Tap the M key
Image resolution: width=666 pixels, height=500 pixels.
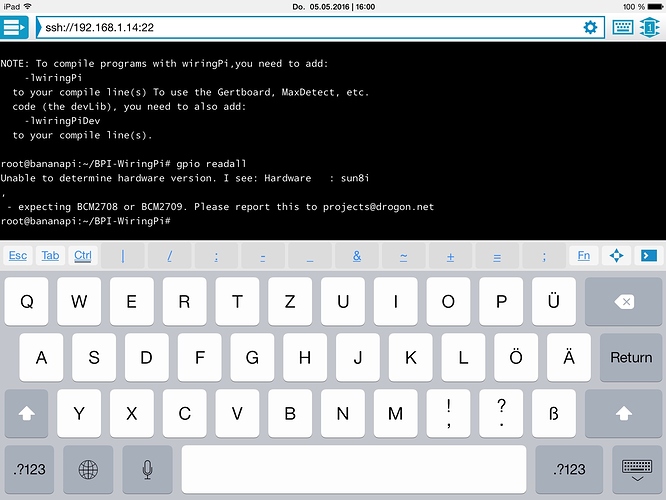pos(395,413)
